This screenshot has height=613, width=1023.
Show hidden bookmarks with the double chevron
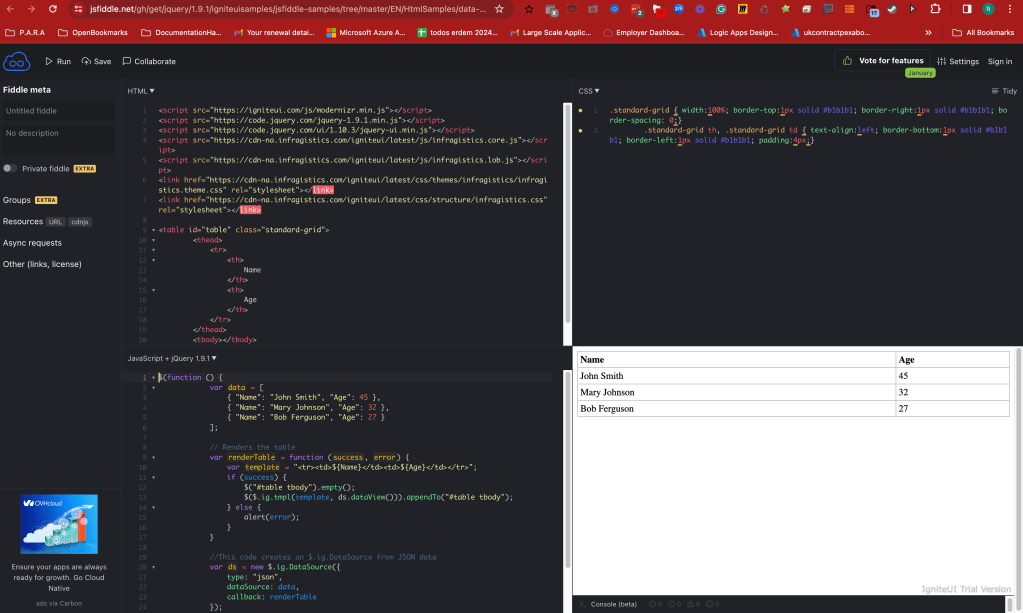click(x=928, y=33)
